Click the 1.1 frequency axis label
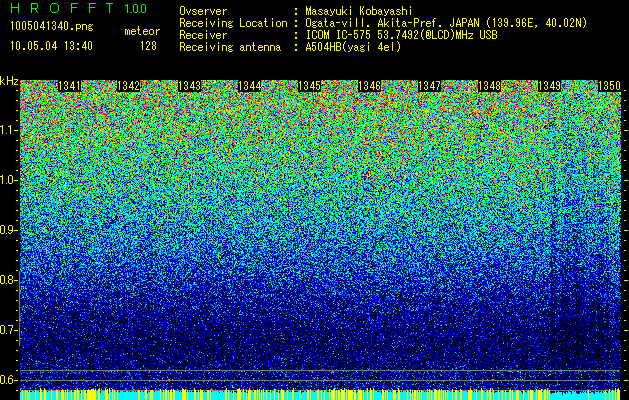Screen dimensions: 629x400 [8, 130]
